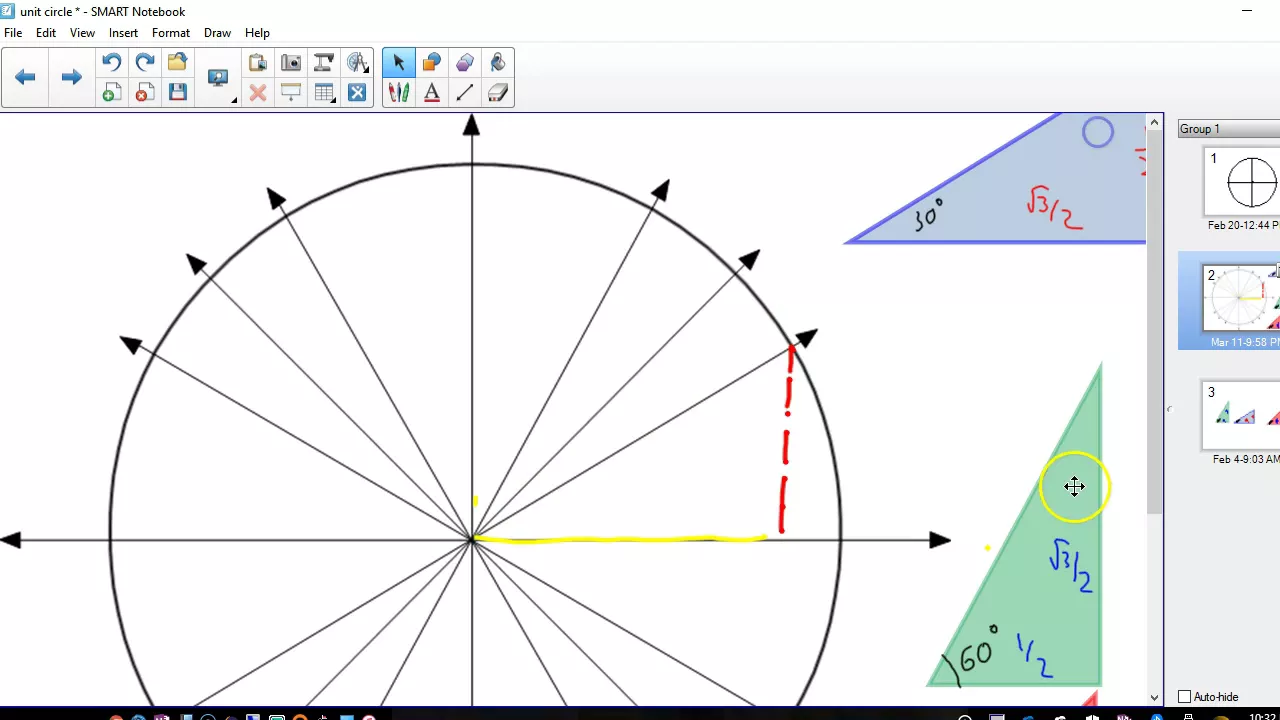Image resolution: width=1280 pixels, height=720 pixels.
Task: Insert a table from toolbar
Action: [322, 93]
